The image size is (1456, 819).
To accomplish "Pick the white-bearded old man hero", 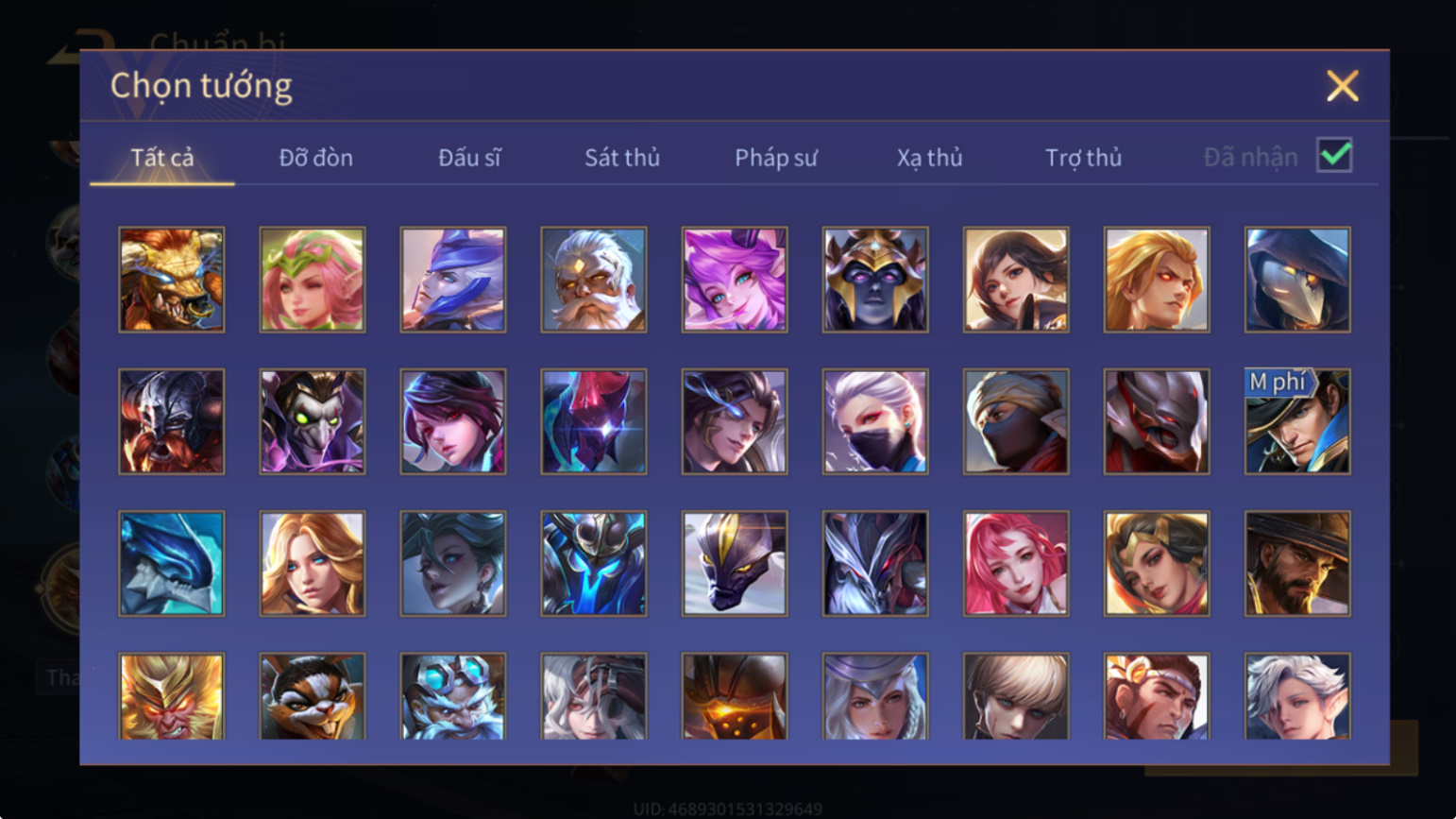I will point(594,280).
